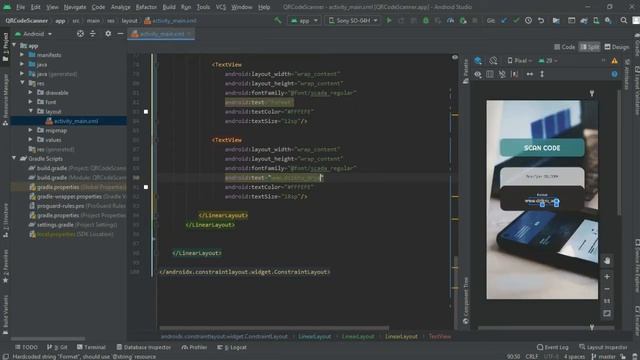The width and height of the screenshot is (640, 360).
Task: Open the Layout Inspector
Action: [x=603, y=347]
